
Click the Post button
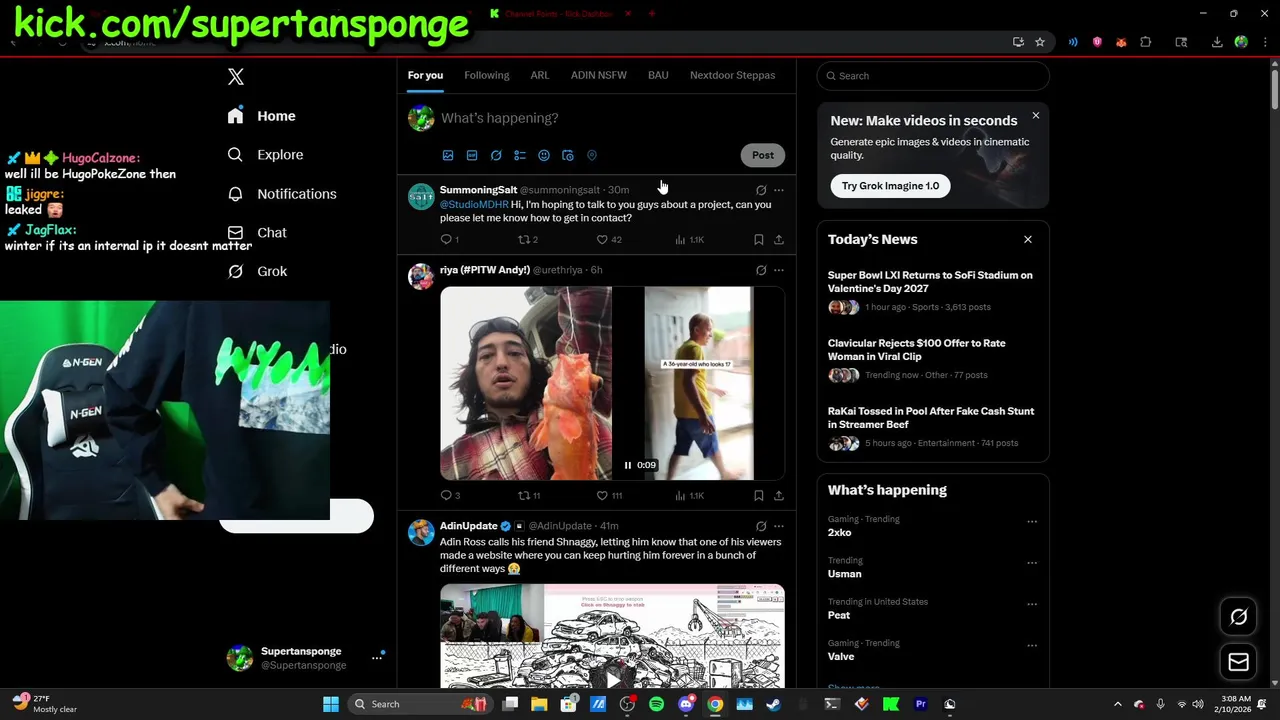(x=763, y=155)
